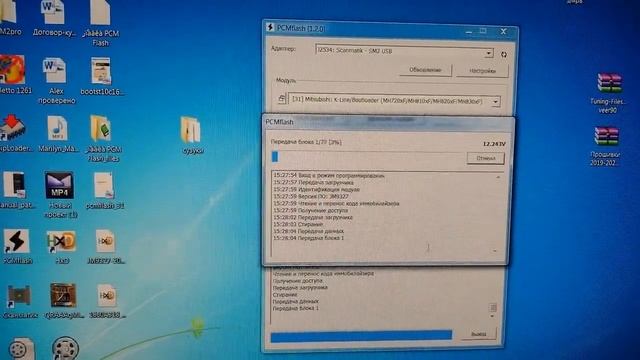Viewport: 640px width, 360px height.
Task: Select log line 15:28:02 Передача загрузчика
Action: pyautogui.click(x=313, y=217)
